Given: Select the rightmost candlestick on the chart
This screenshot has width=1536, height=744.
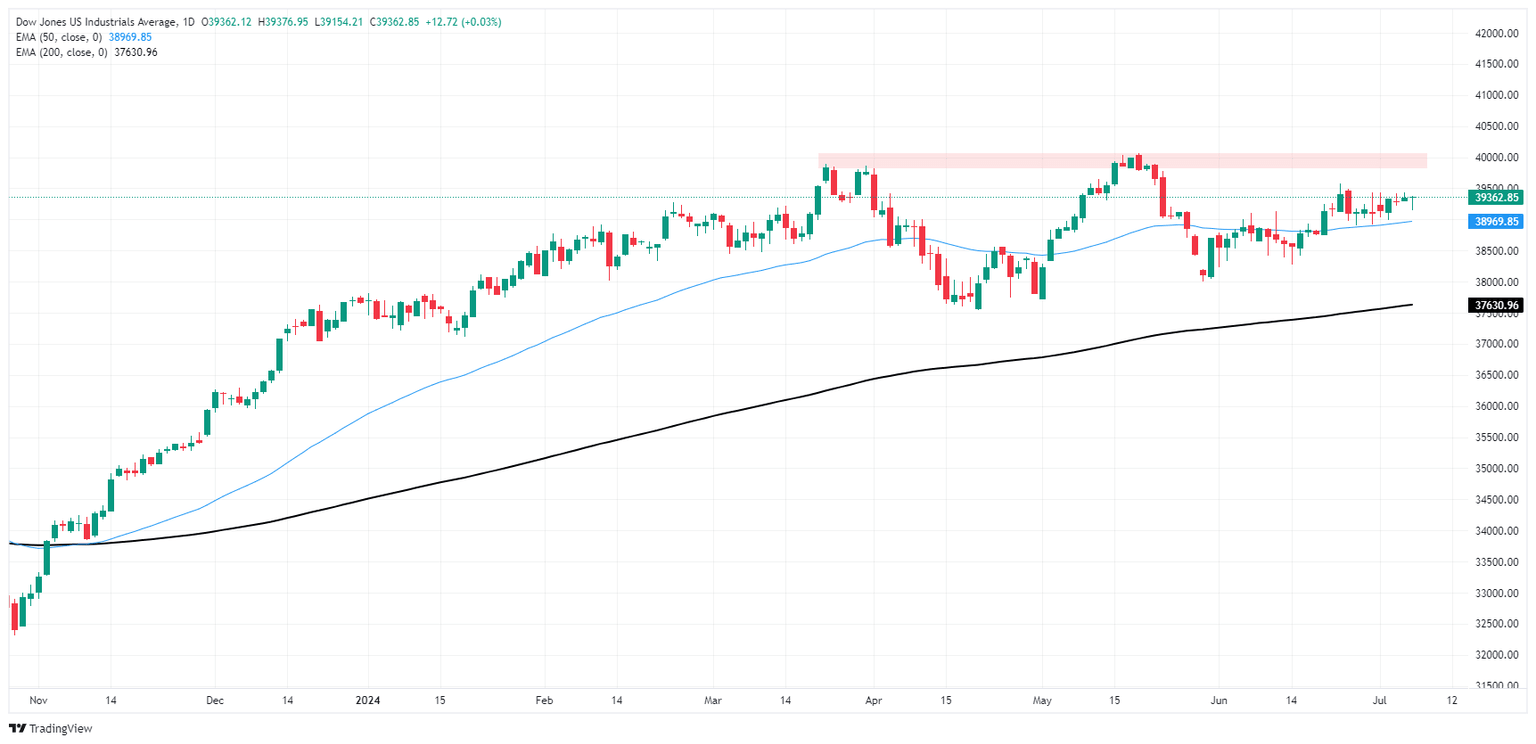Looking at the screenshot, I should tap(1413, 198).
